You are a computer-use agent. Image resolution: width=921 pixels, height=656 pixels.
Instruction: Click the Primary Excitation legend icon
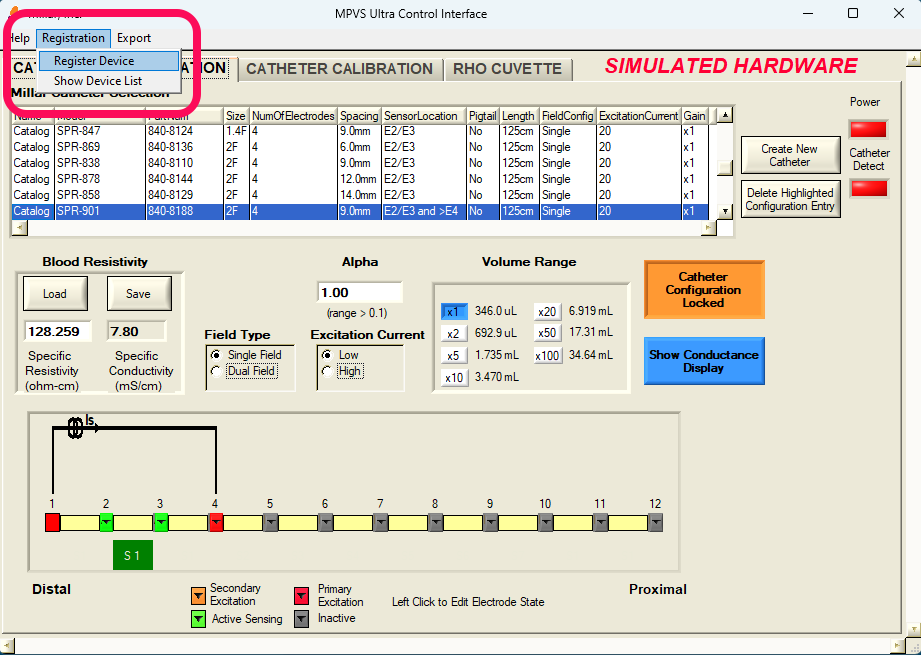tap(301, 596)
